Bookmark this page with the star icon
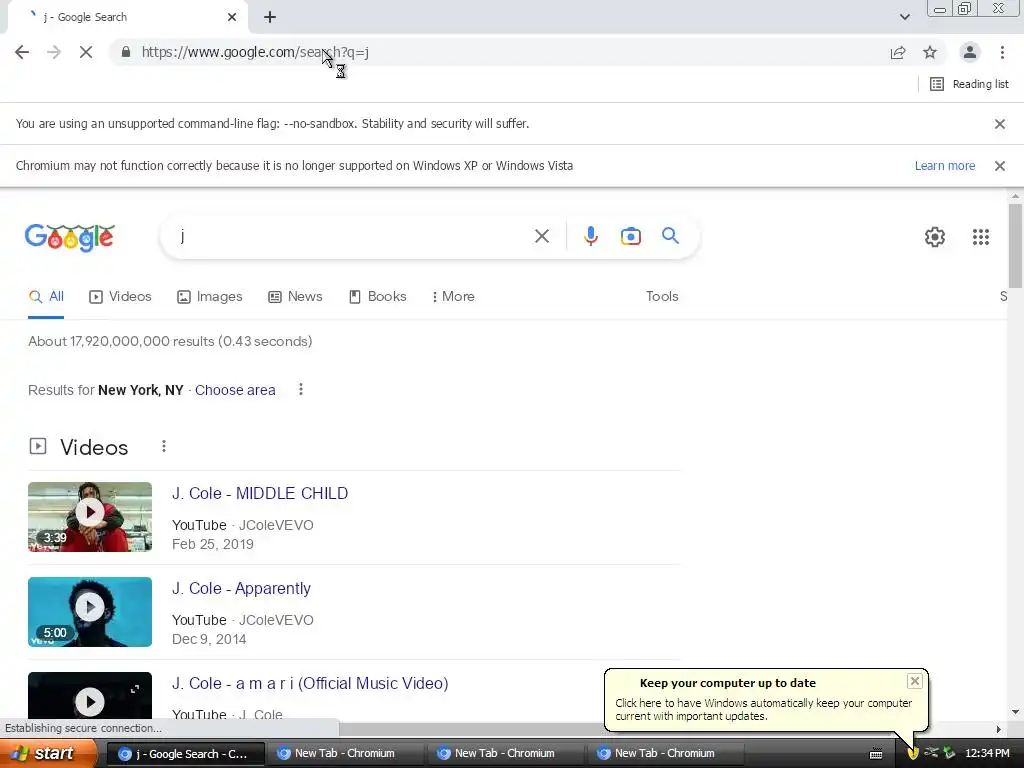 (930, 52)
